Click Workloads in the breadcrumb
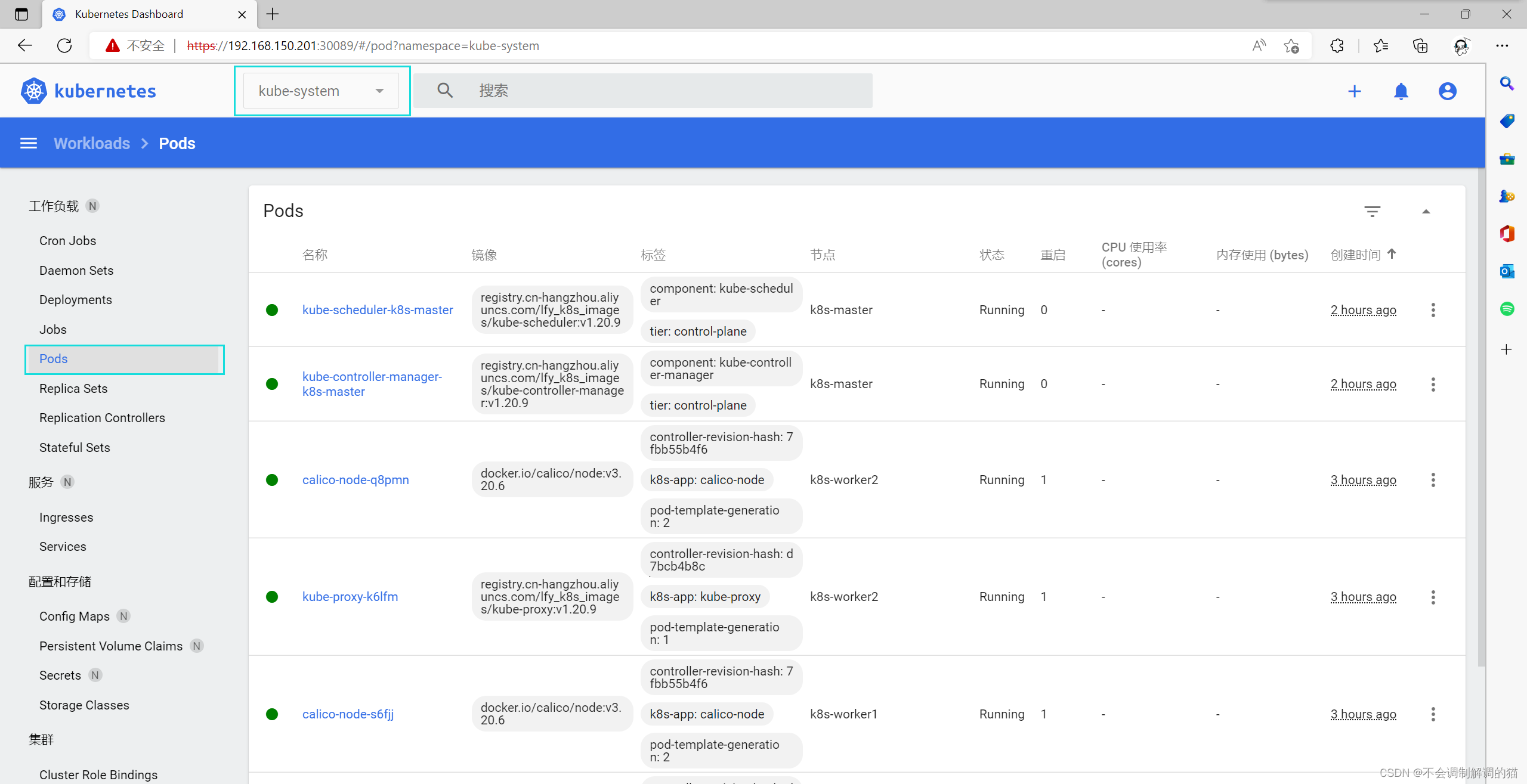Image resolution: width=1527 pixels, height=784 pixels. click(92, 144)
